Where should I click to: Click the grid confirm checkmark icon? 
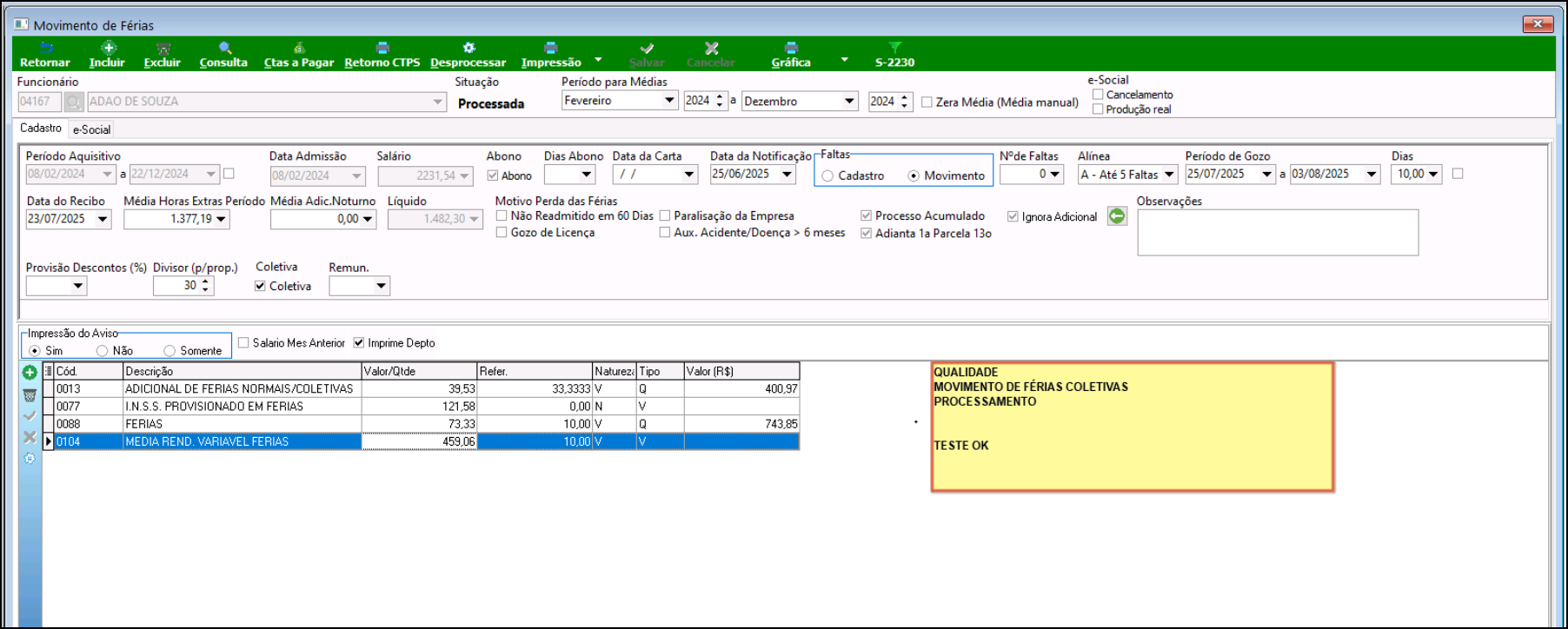click(x=30, y=416)
